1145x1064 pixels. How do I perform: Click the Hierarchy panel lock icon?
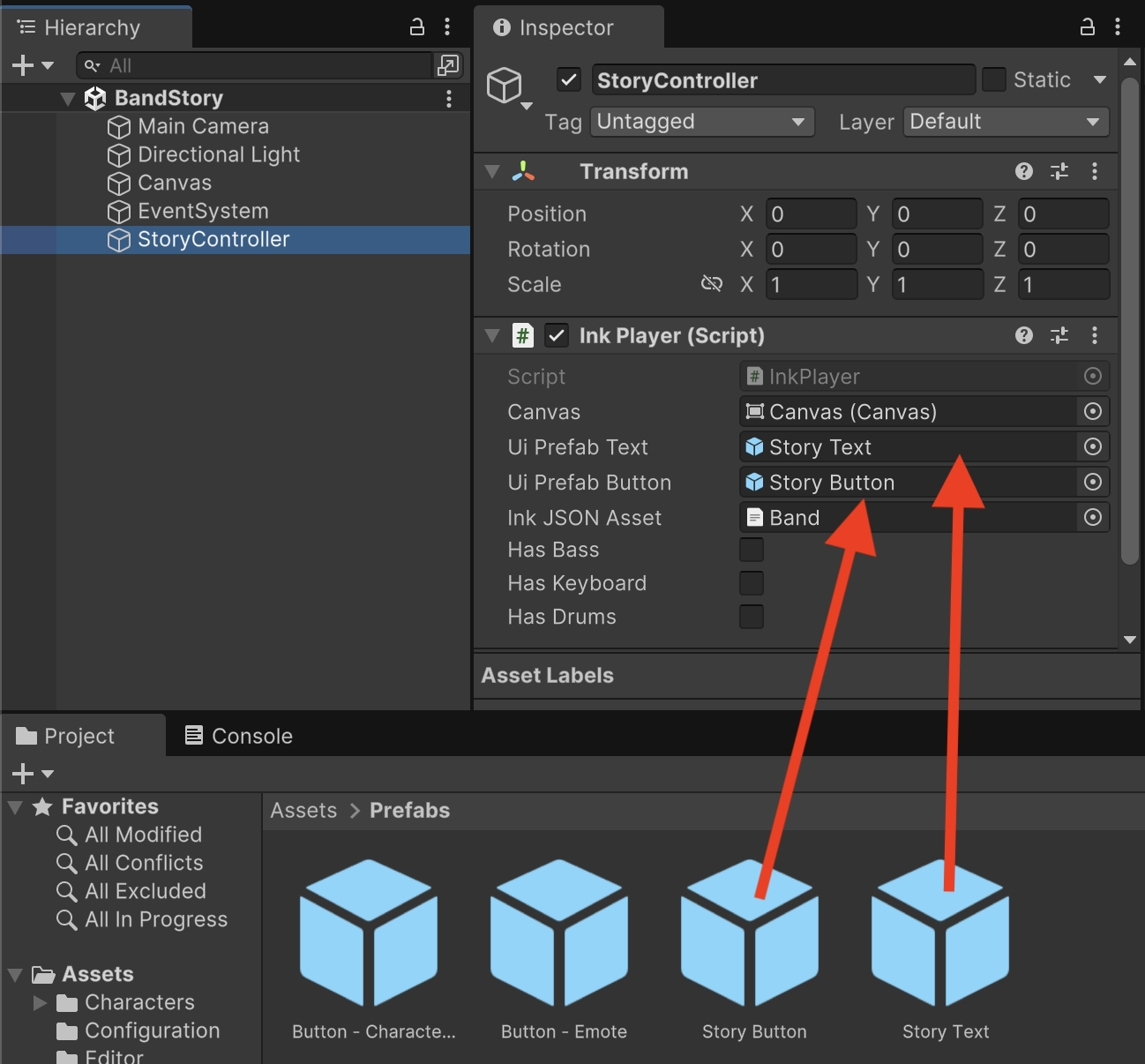coord(417,26)
